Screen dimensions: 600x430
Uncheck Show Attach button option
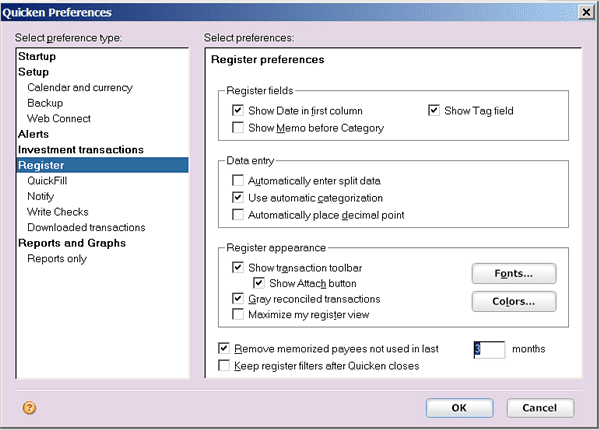point(259,283)
